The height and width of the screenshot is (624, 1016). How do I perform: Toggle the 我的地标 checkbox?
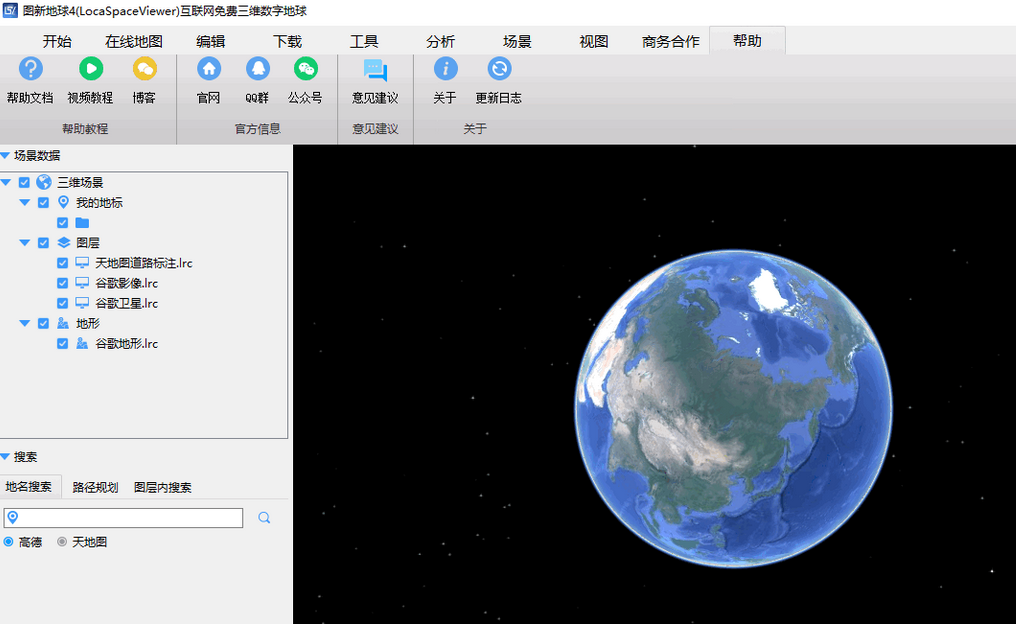pos(43,203)
